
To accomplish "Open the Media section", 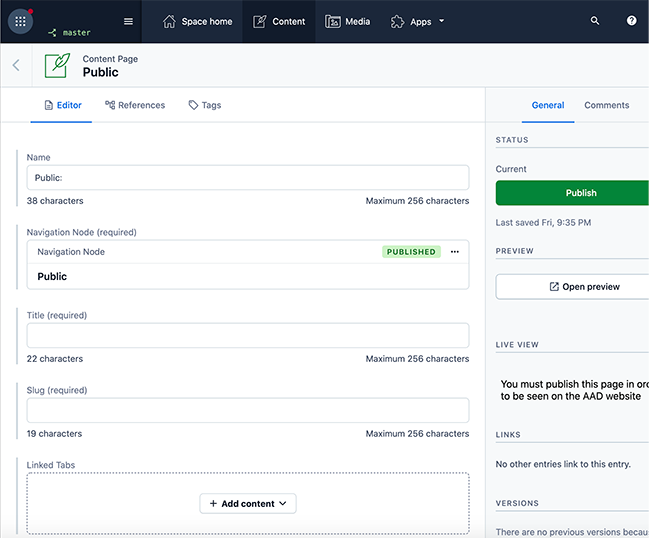I will tap(347, 22).
